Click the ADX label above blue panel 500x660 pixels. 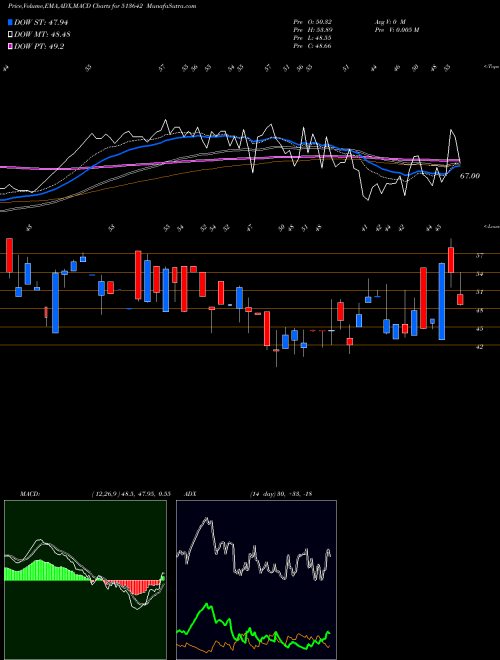point(191,493)
